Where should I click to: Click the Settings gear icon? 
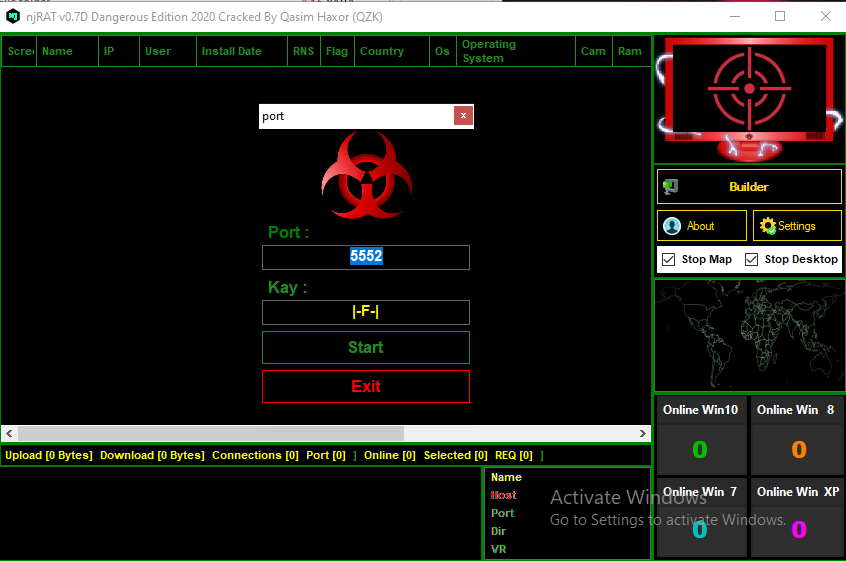coord(768,226)
